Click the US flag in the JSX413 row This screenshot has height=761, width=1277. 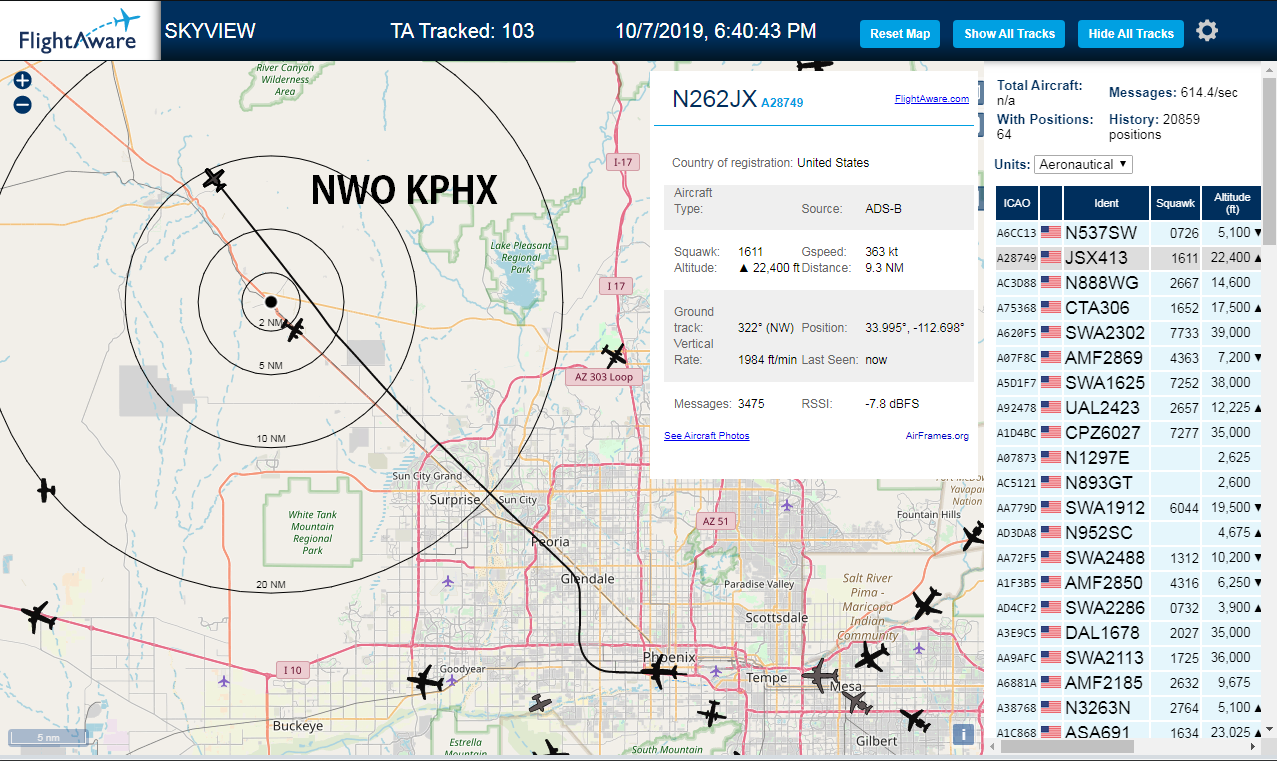click(1051, 257)
